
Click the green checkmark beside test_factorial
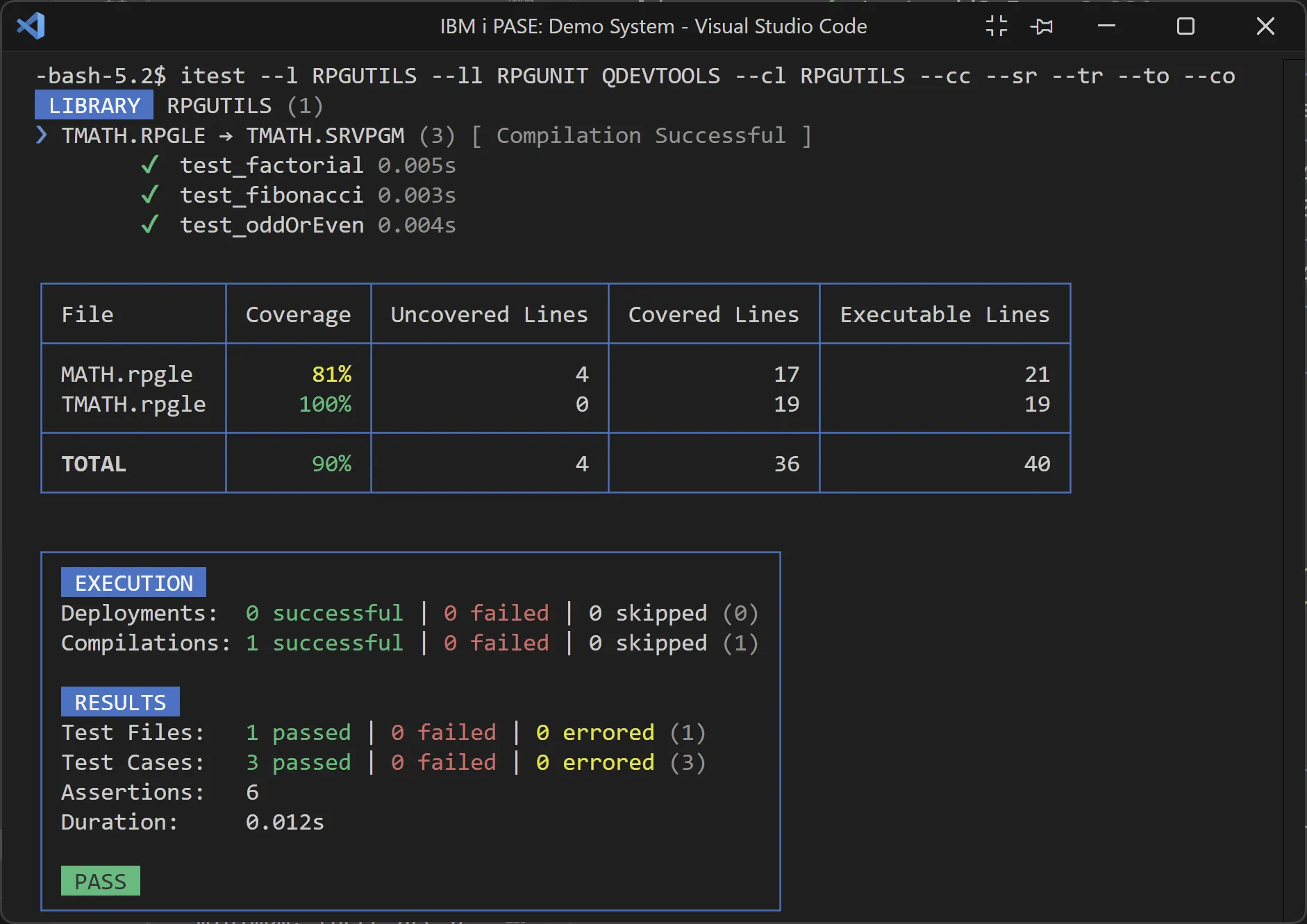(150, 165)
